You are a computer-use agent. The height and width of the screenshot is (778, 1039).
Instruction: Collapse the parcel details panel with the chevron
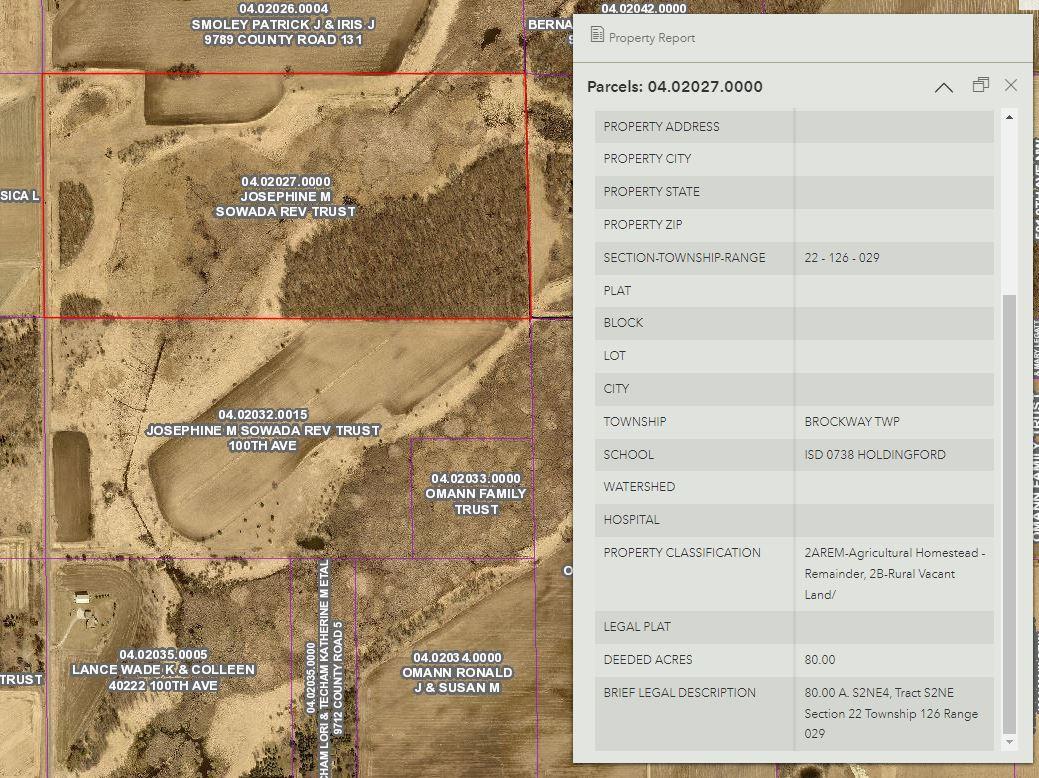943,87
